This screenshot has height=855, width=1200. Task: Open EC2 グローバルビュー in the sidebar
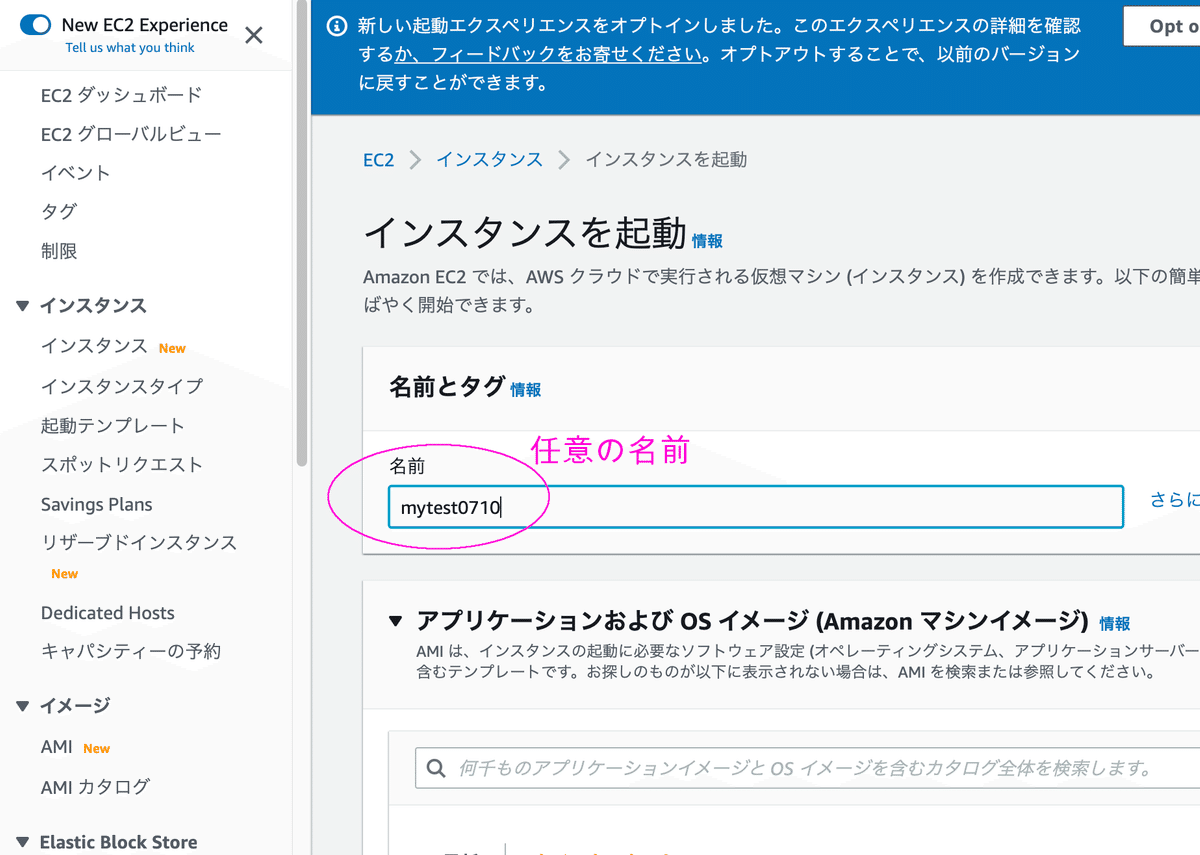131,134
